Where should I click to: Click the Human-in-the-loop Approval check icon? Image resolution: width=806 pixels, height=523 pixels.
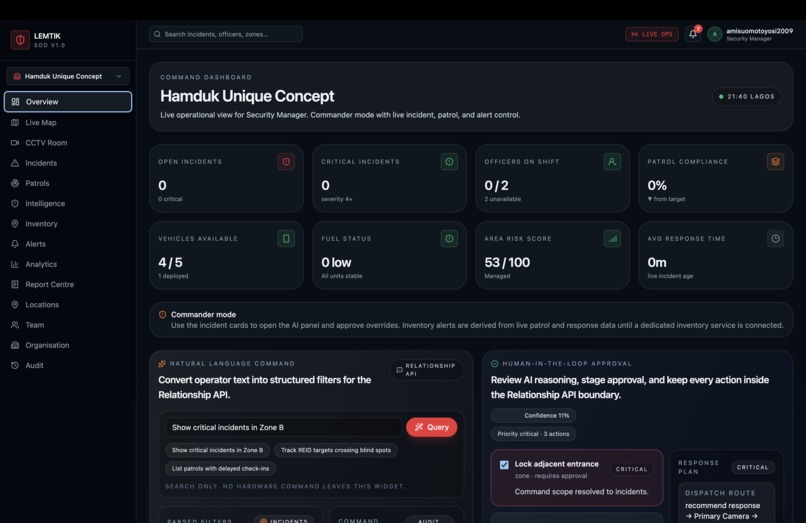(494, 364)
